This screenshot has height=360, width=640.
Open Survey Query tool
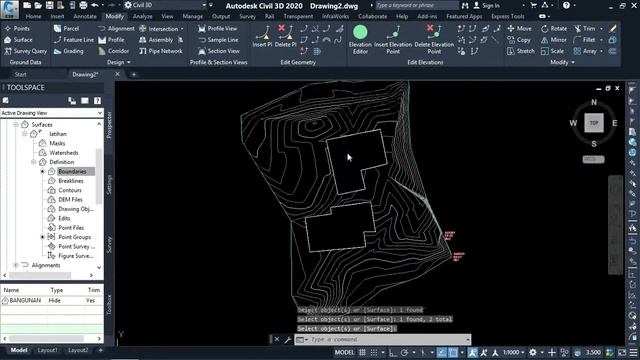(x=26, y=51)
